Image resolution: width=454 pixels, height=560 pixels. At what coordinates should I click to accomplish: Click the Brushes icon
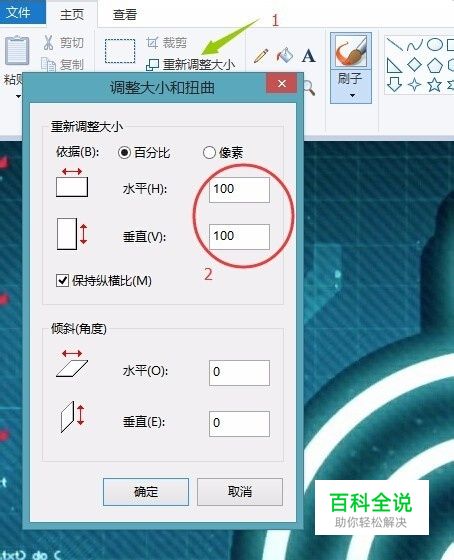(351, 51)
